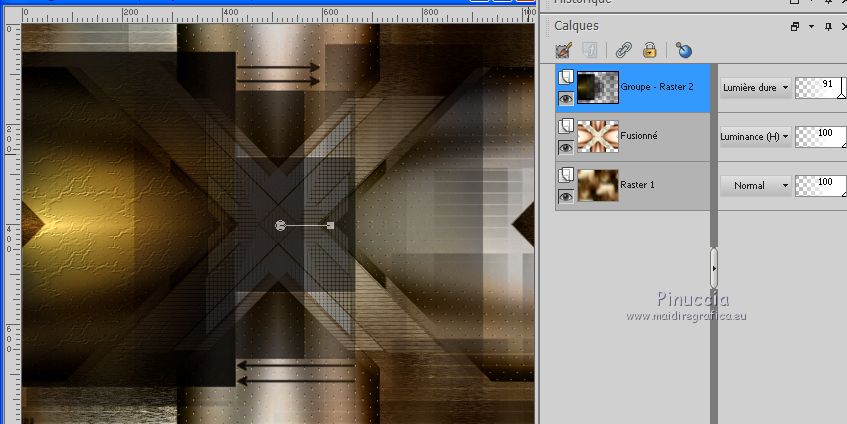Click the vertical ruler beside the canvas
Screen dimensions: 847x424
click(12, 223)
